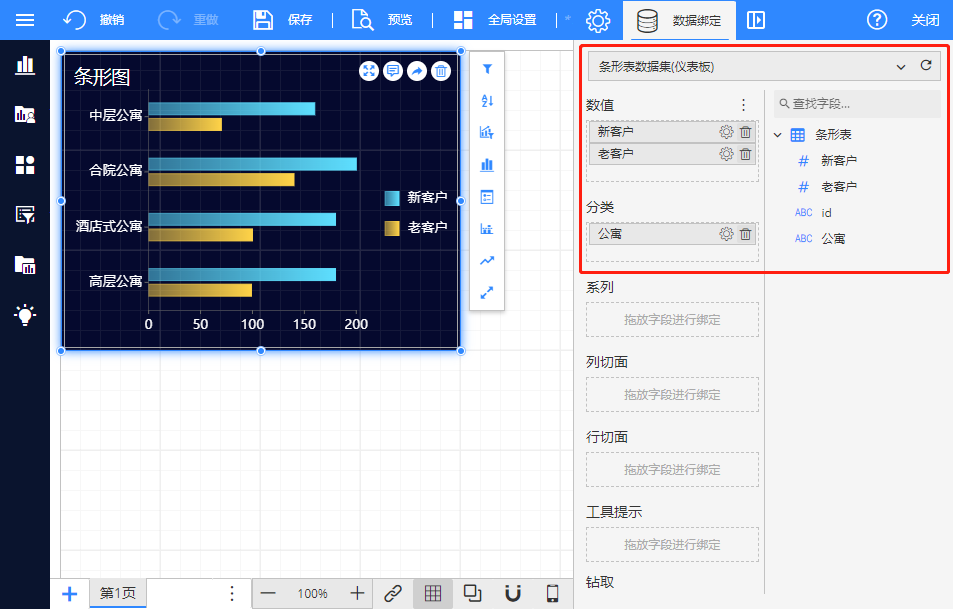This screenshot has height=609, width=953.
Task: Select the 第1页 page tab
Action: pyautogui.click(x=117, y=593)
